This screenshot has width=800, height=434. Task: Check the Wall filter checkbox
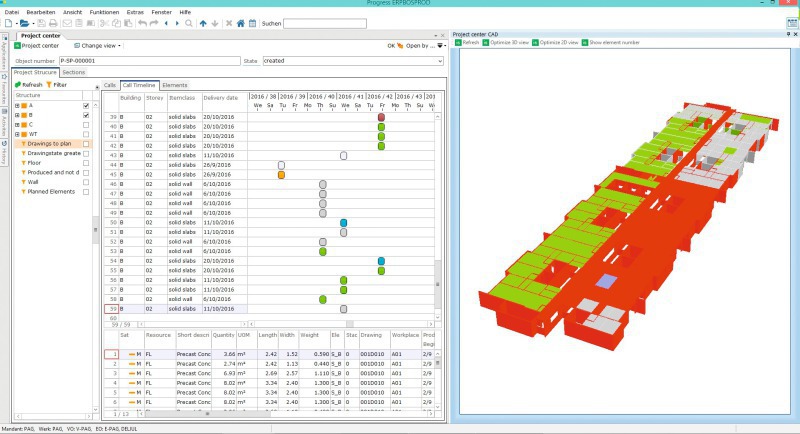pyautogui.click(x=86, y=182)
